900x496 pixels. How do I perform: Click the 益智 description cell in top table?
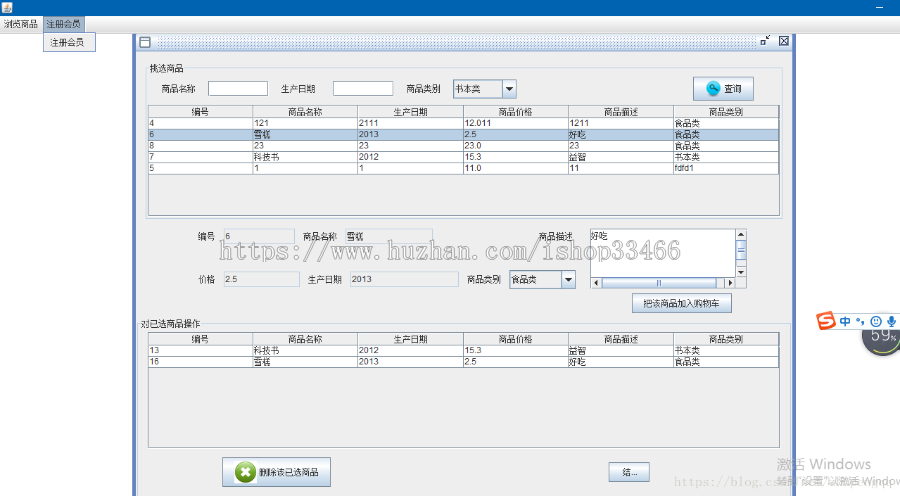[621, 157]
